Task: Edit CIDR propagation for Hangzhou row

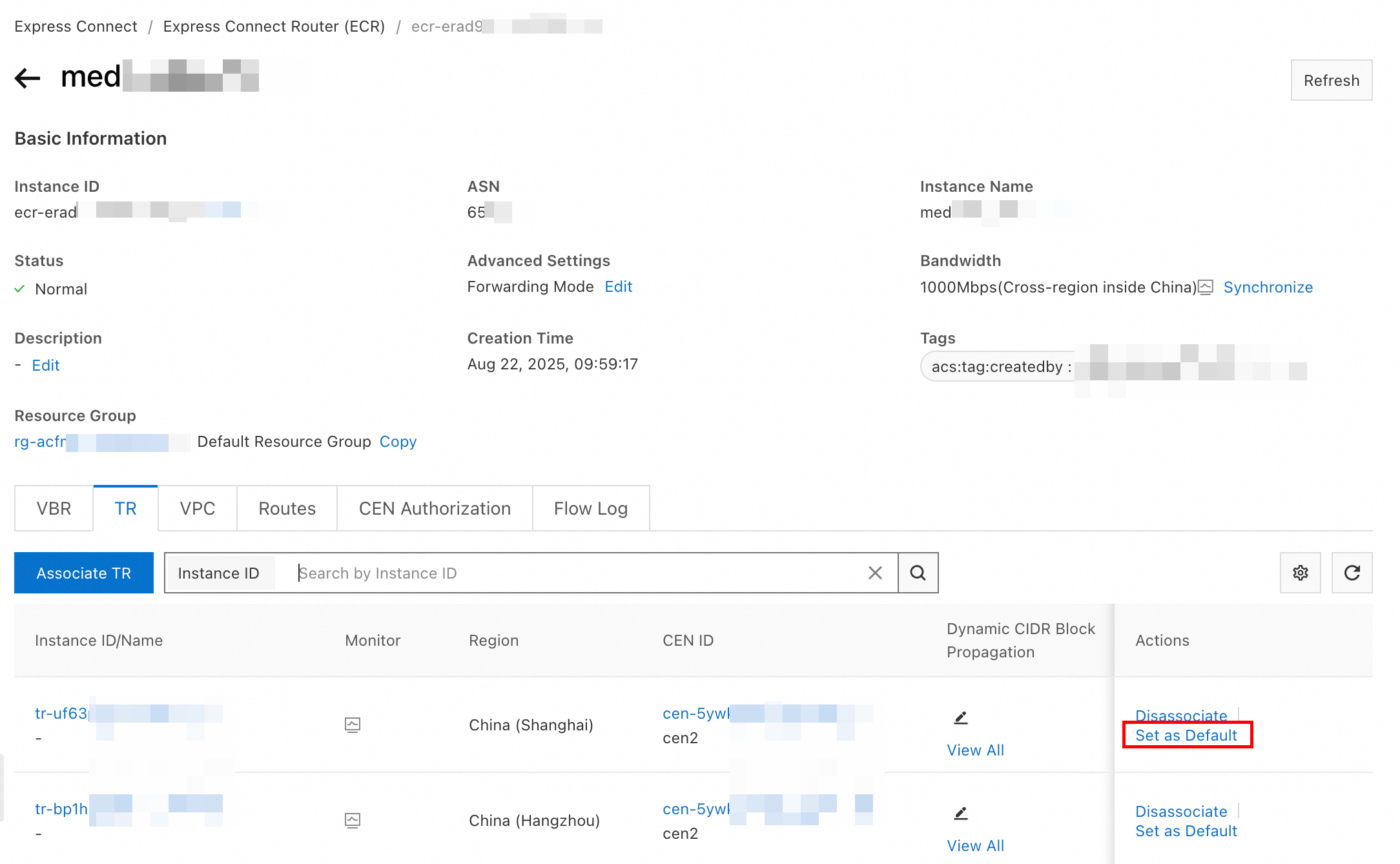Action: pos(960,813)
